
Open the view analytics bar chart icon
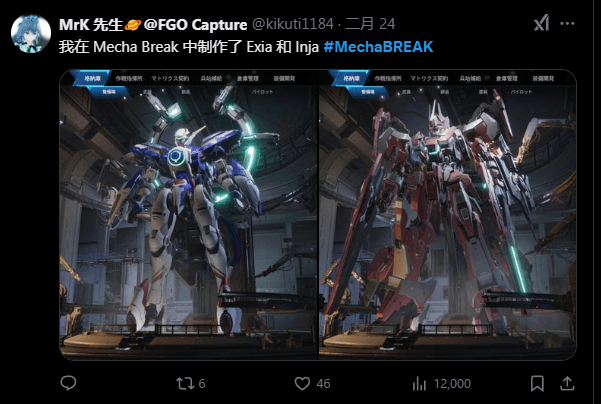click(419, 383)
